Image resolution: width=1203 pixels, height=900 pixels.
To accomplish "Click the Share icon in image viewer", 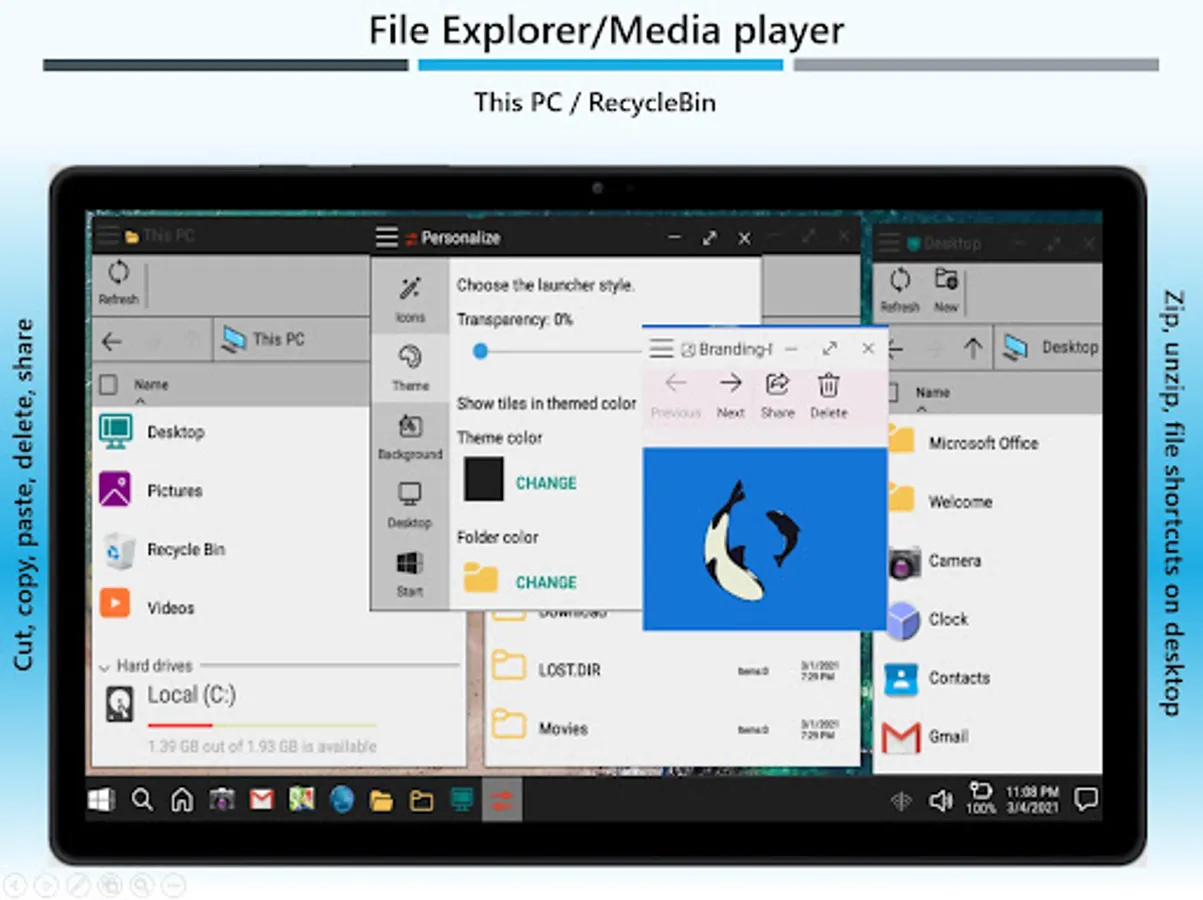I will (777, 386).
